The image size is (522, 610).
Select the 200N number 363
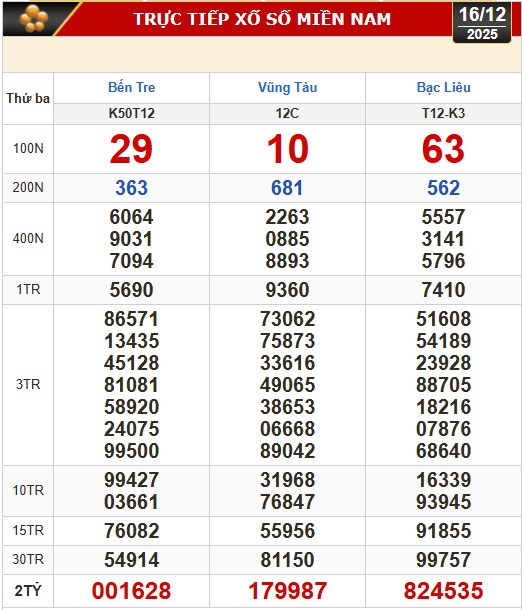point(131,188)
